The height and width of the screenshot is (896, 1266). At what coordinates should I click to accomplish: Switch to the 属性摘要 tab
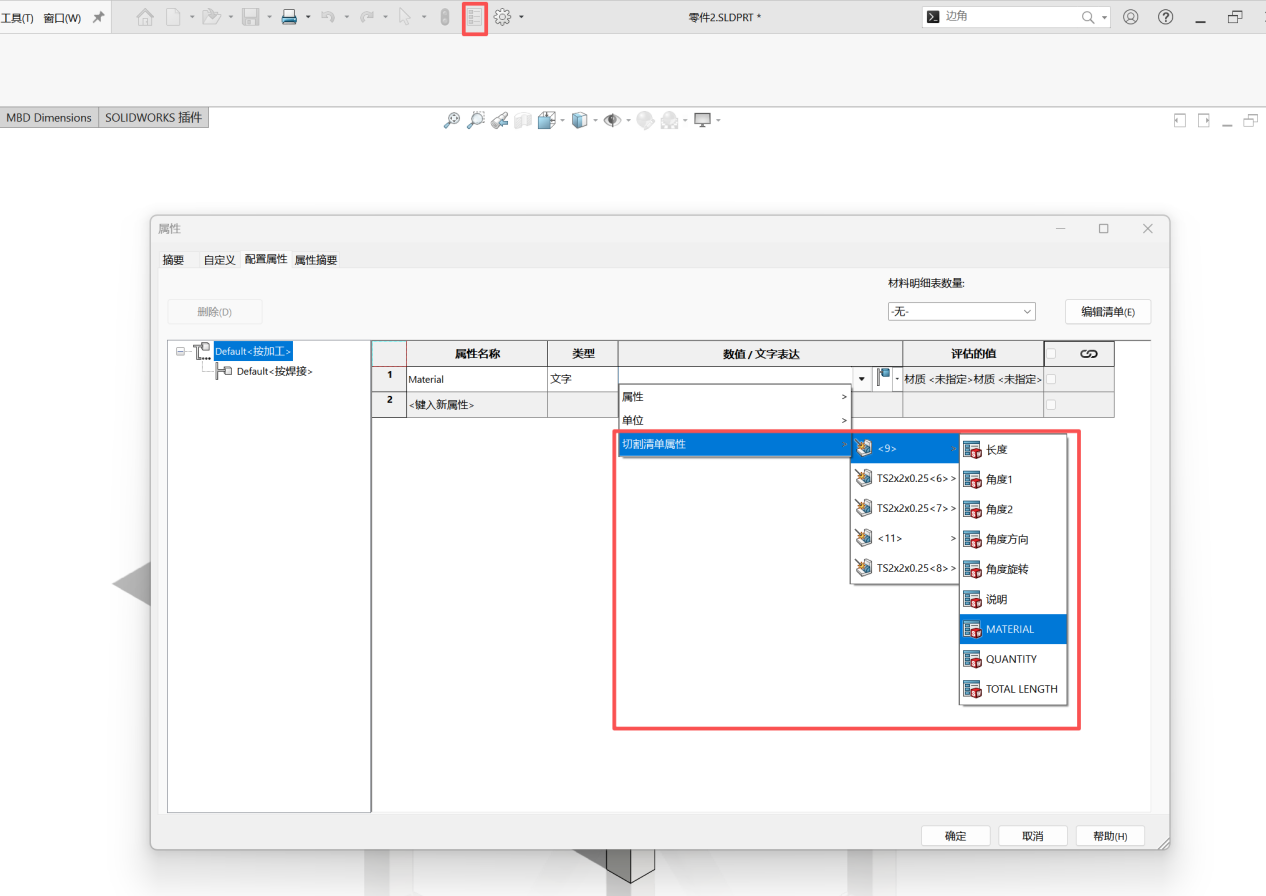316,260
